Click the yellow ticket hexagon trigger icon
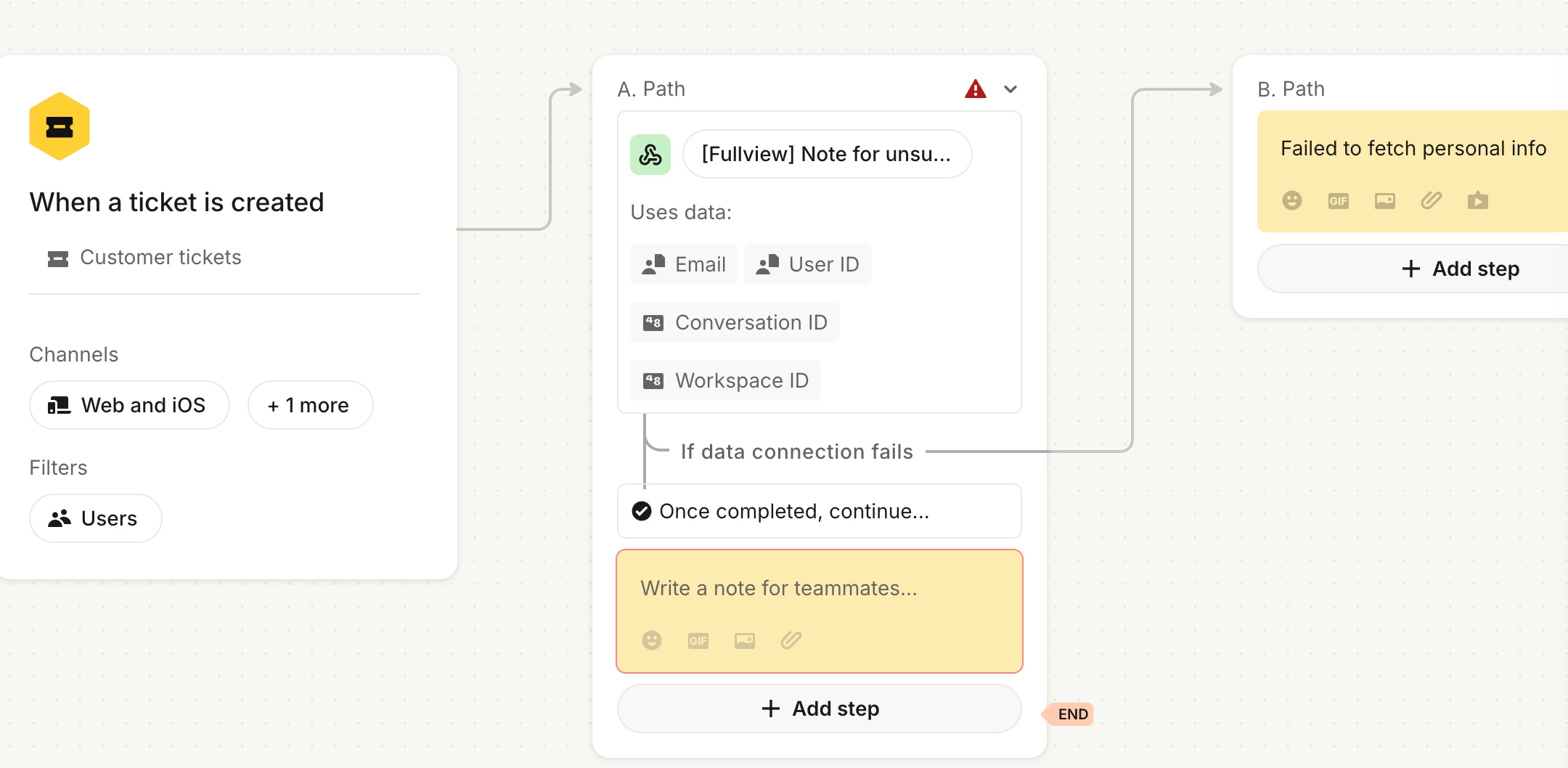The width and height of the screenshot is (1568, 768). [x=60, y=127]
